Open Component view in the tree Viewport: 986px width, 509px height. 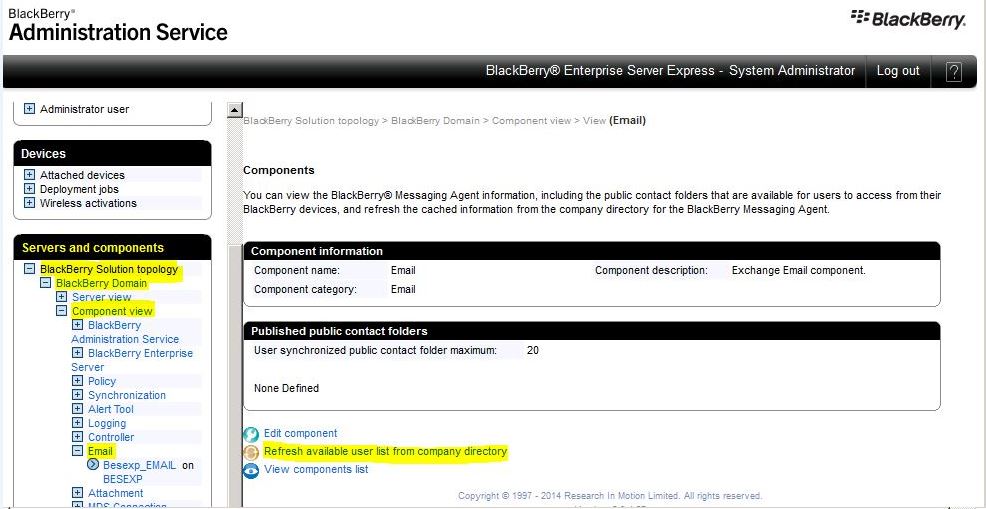(x=112, y=311)
